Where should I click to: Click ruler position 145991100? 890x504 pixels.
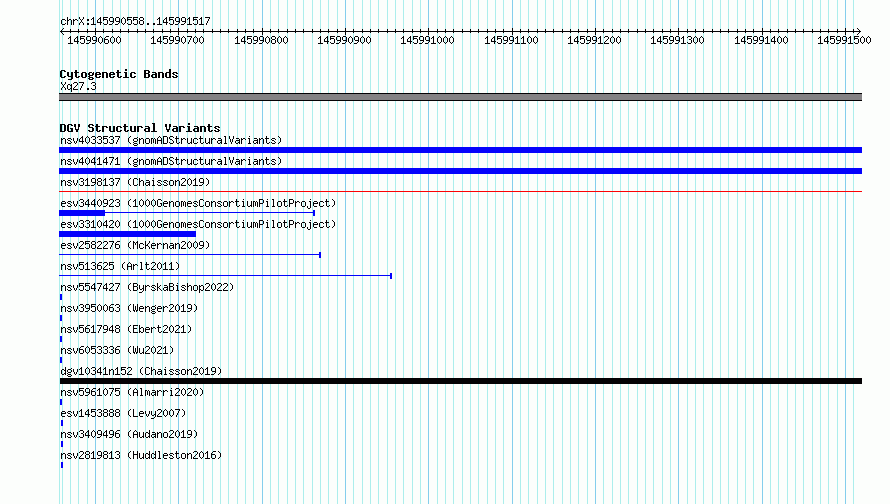tap(511, 40)
